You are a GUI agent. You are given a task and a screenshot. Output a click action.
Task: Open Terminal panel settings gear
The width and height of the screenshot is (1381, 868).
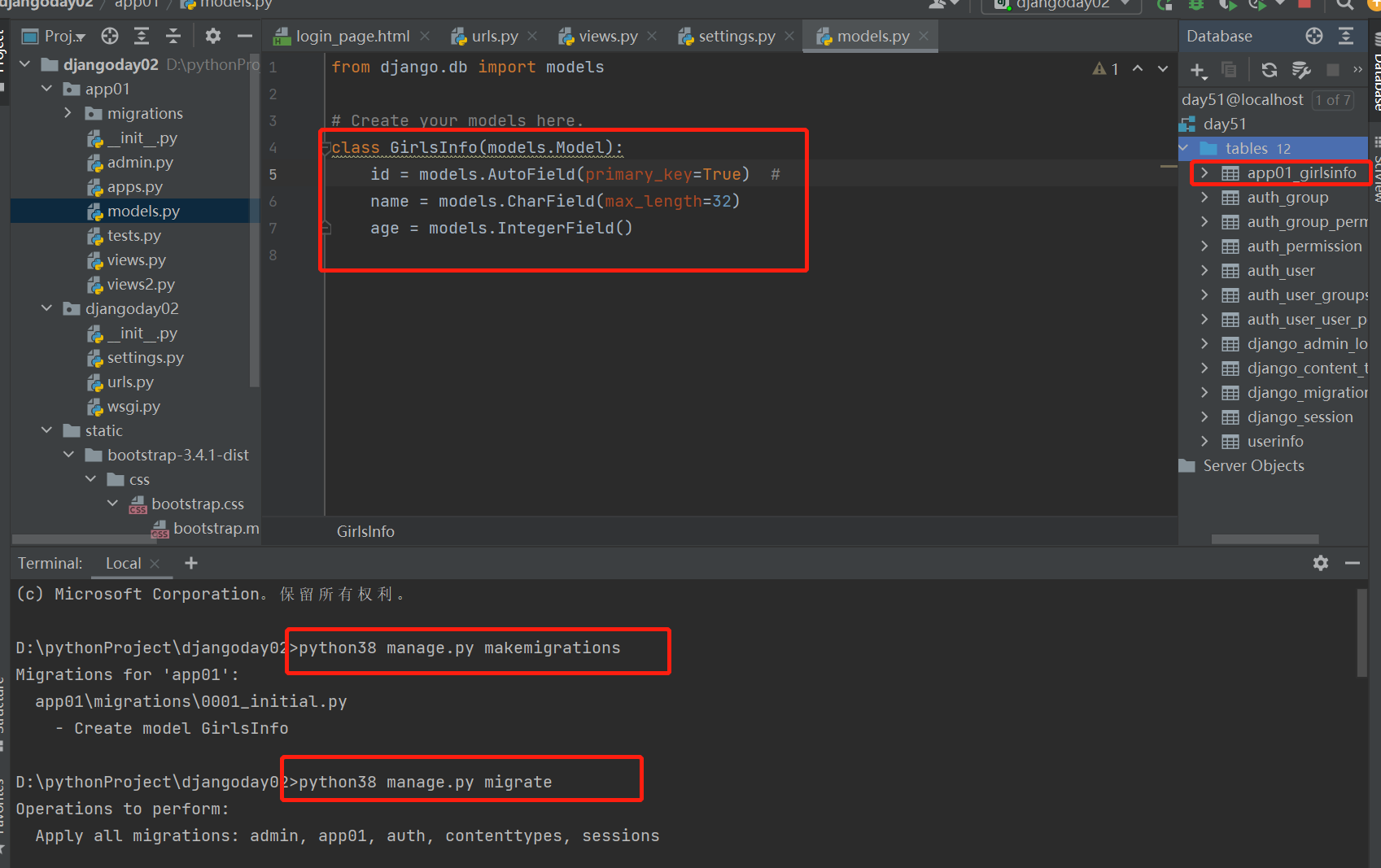tap(1321, 563)
